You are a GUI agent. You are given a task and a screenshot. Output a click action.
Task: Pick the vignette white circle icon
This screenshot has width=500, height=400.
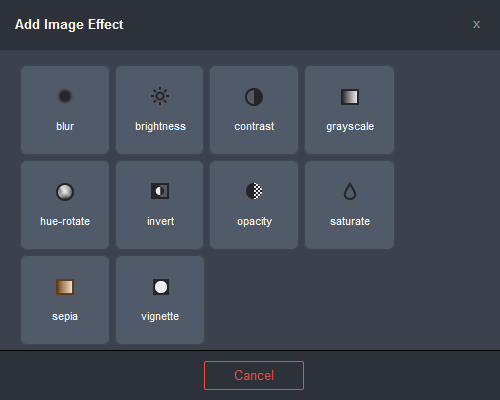pos(161,287)
